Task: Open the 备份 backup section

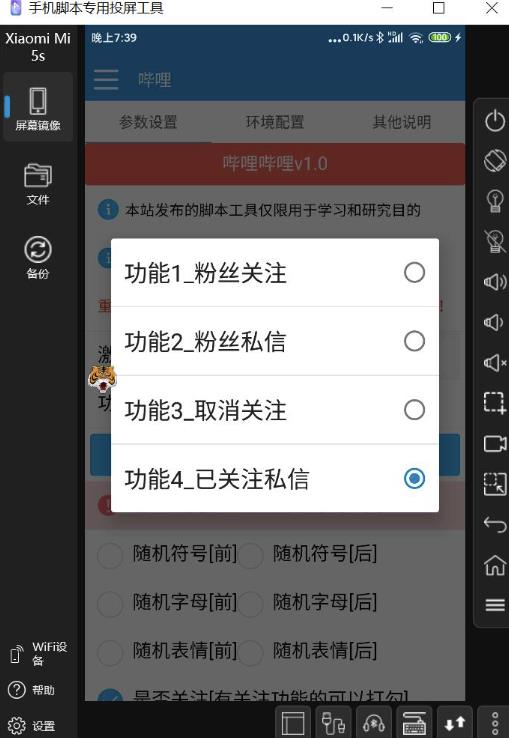Action: click(x=38, y=257)
